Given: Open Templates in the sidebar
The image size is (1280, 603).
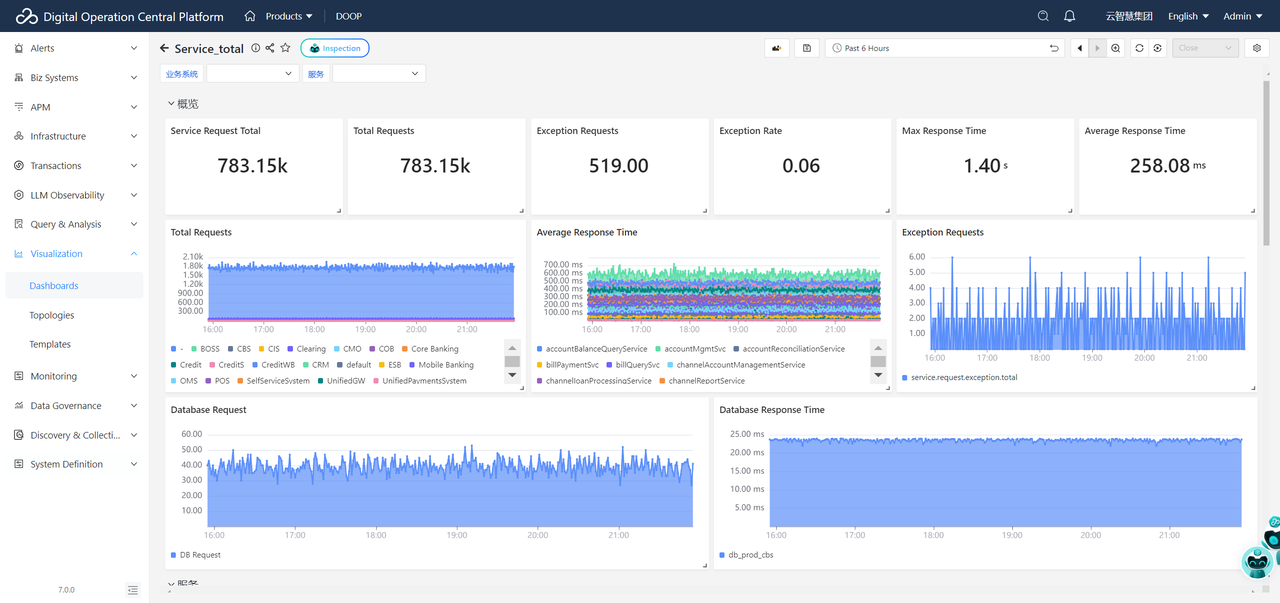Looking at the screenshot, I should [x=75, y=344].
